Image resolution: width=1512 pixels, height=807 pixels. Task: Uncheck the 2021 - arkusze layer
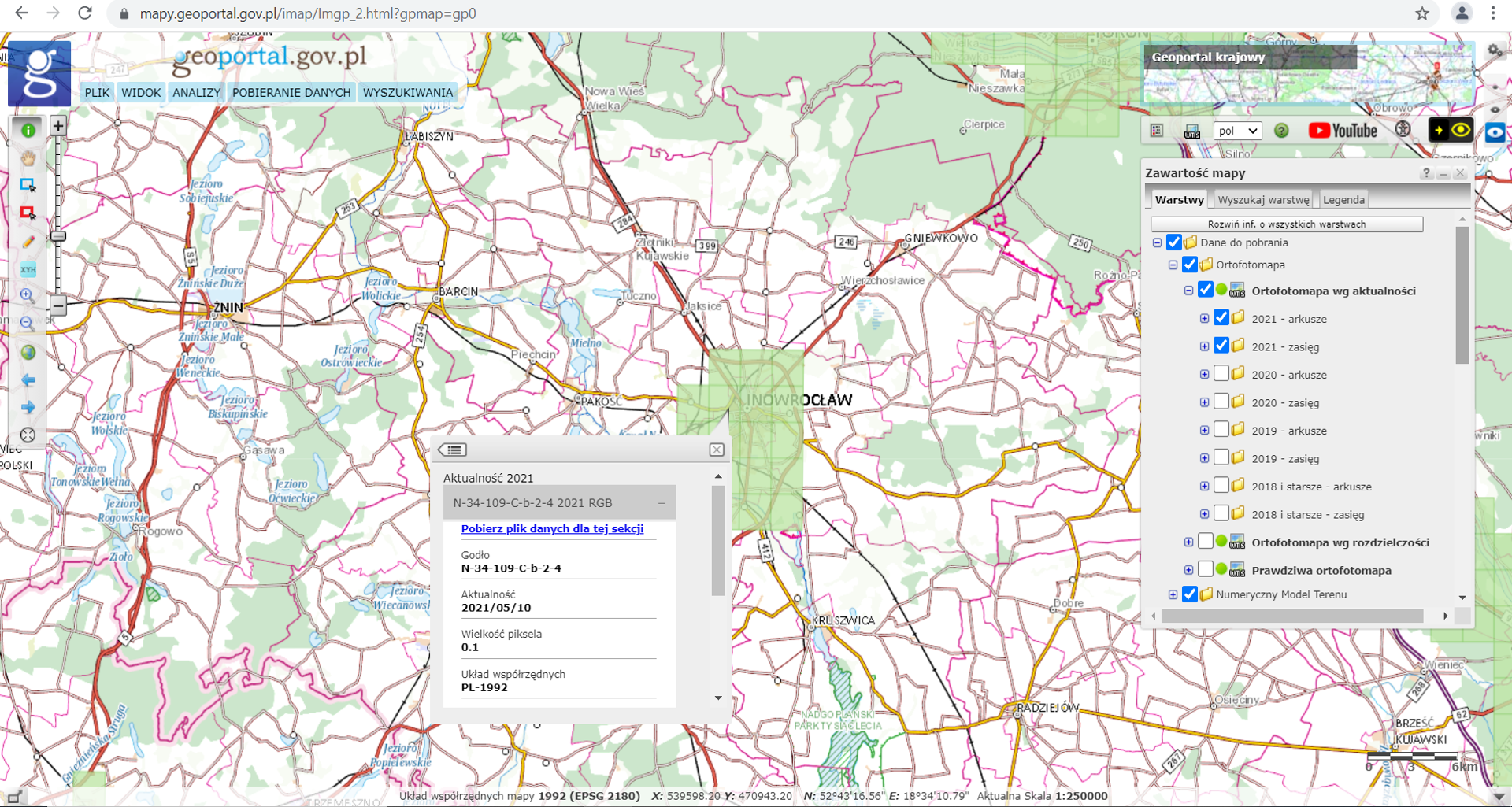(1221, 318)
